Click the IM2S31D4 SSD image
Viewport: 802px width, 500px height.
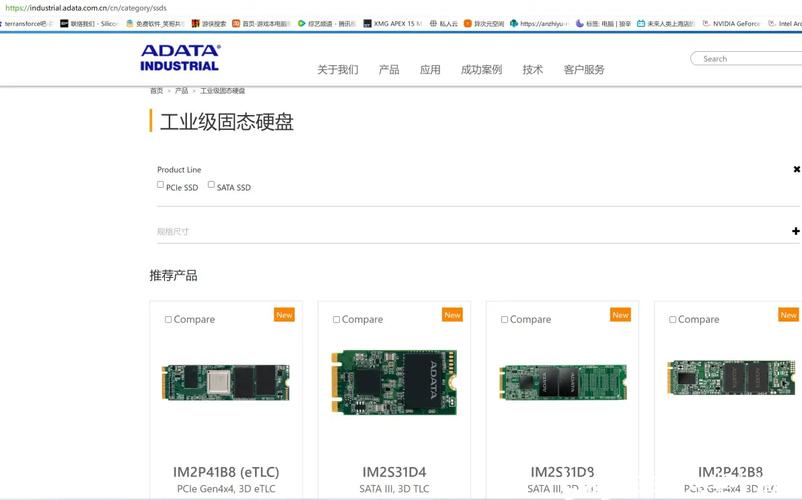(394, 382)
